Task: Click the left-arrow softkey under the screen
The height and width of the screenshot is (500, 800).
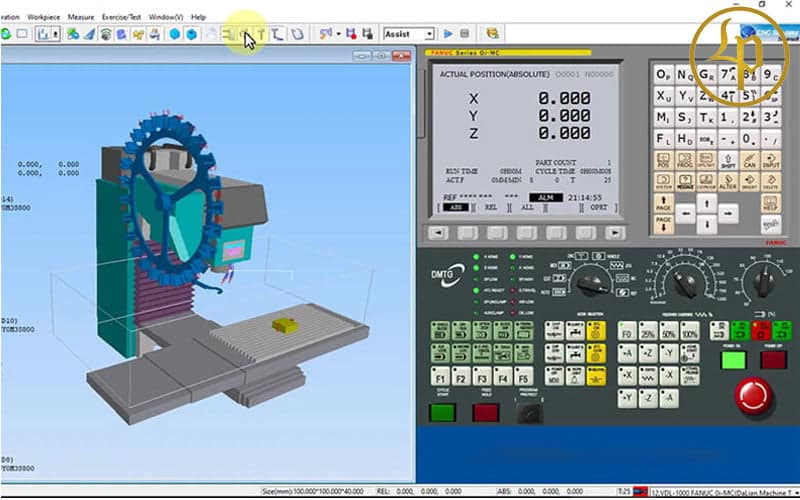Action: (x=438, y=233)
